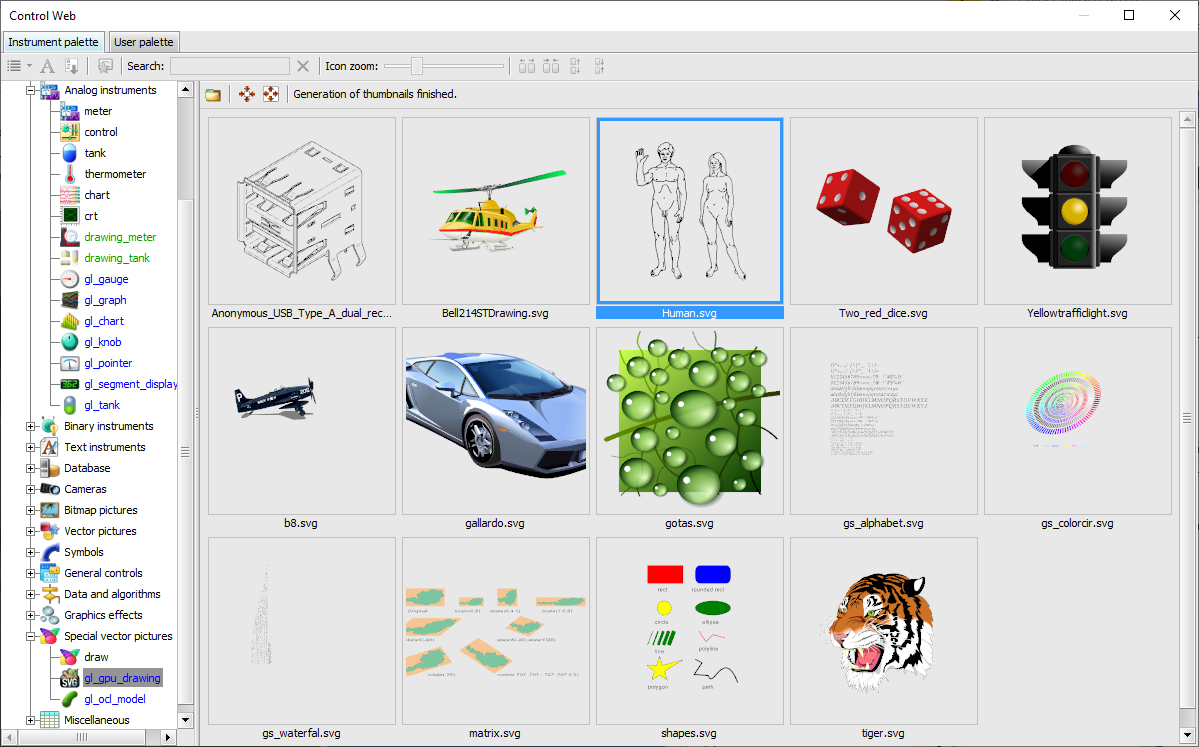The height and width of the screenshot is (747, 1199).
Task: Select the gl_knob instrument icon
Action: pos(69,342)
